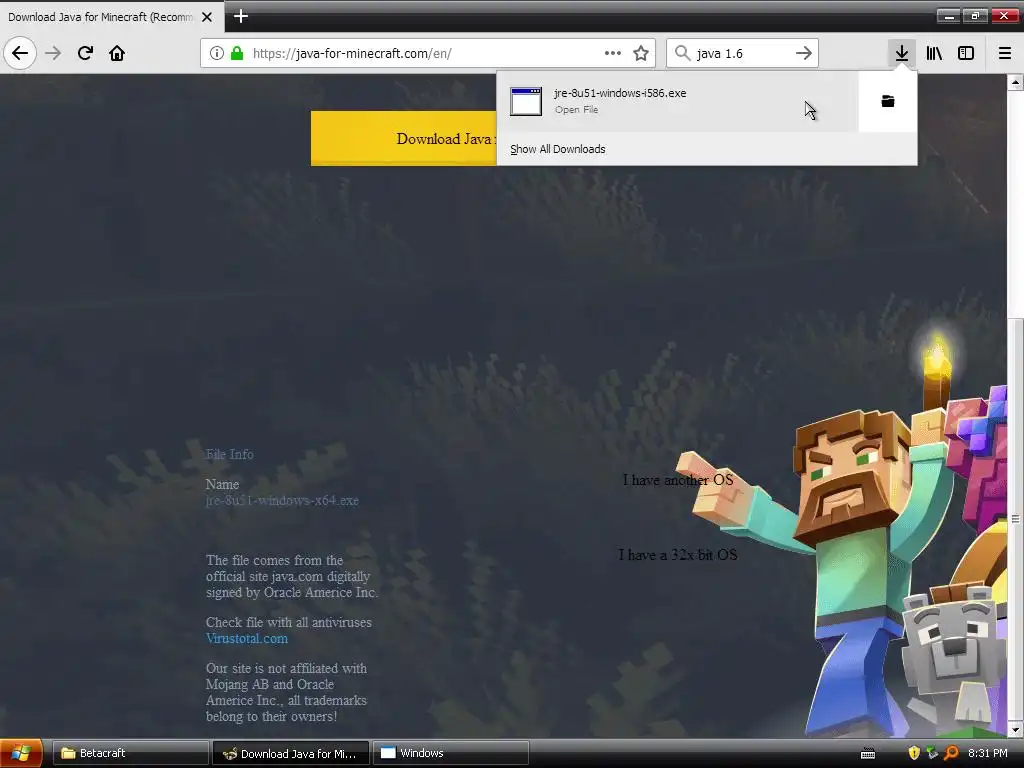Open site information icon in address bar
This screenshot has height=768, width=1024.
(217, 53)
